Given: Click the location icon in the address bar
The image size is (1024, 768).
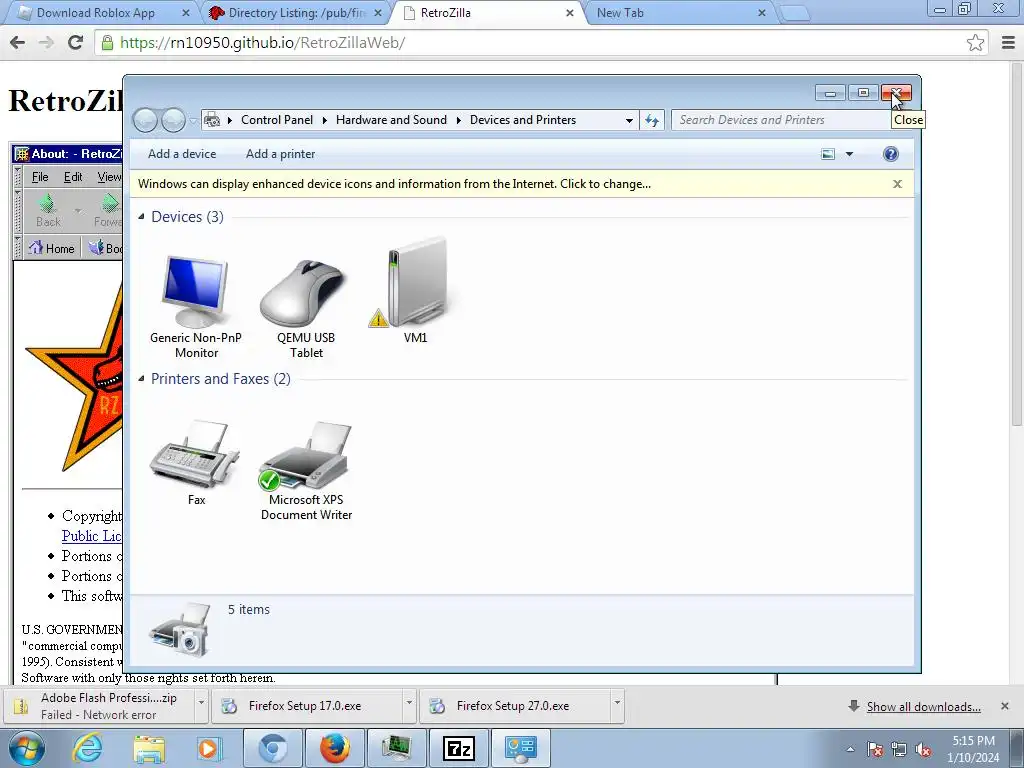Looking at the screenshot, I should pyautogui.click(x=212, y=120).
